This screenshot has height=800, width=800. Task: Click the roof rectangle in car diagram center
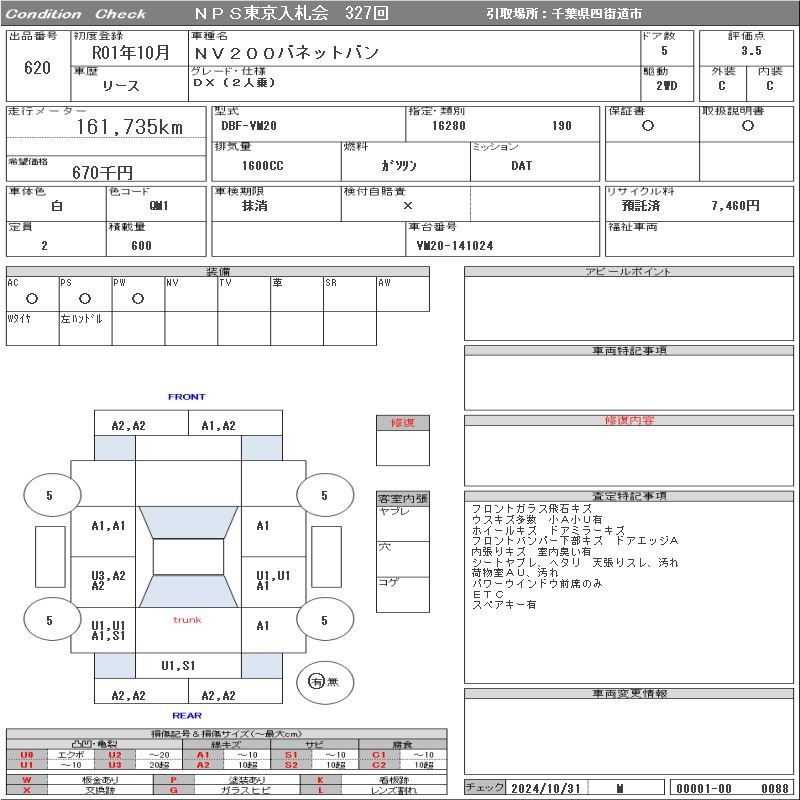click(188, 557)
